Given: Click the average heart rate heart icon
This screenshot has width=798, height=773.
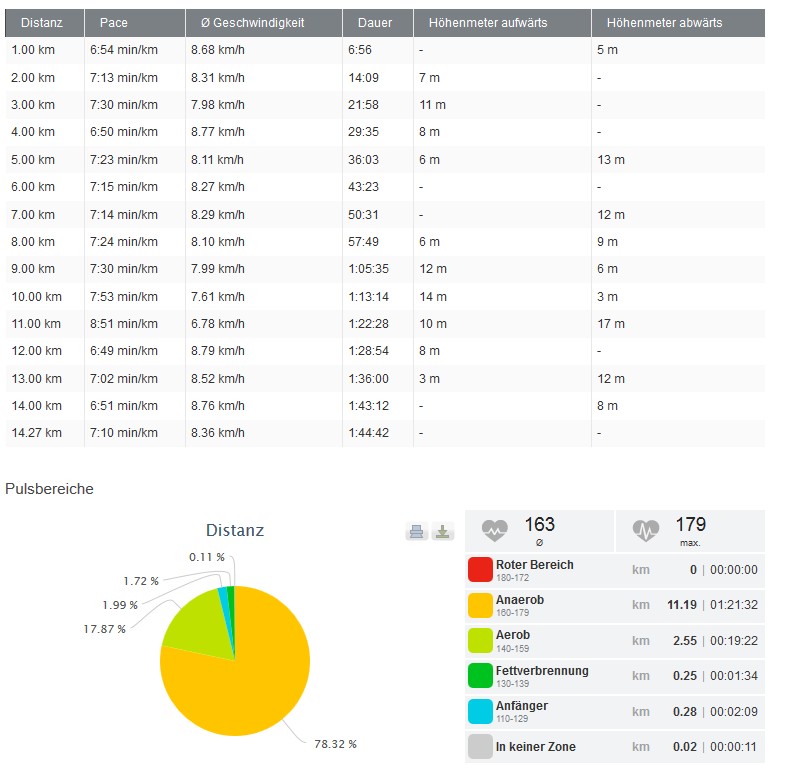Looking at the screenshot, I should (x=495, y=530).
